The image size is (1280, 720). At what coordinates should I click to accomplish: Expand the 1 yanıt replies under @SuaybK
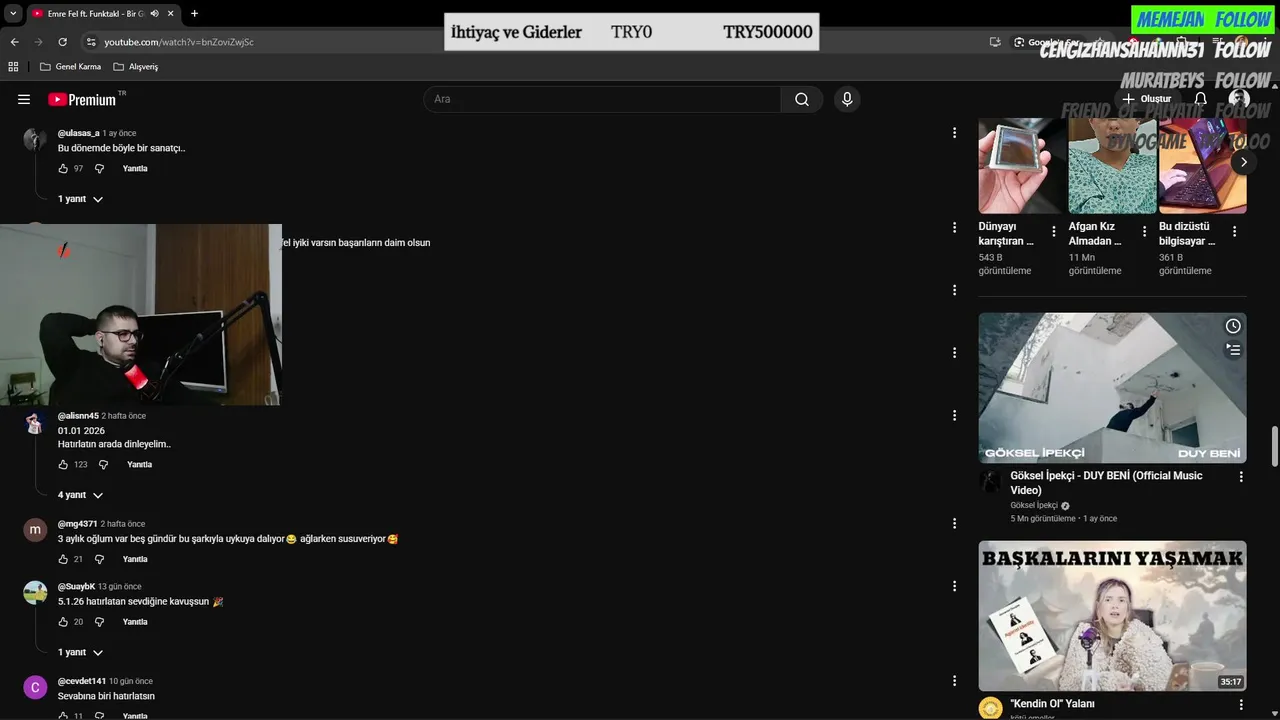click(80, 652)
